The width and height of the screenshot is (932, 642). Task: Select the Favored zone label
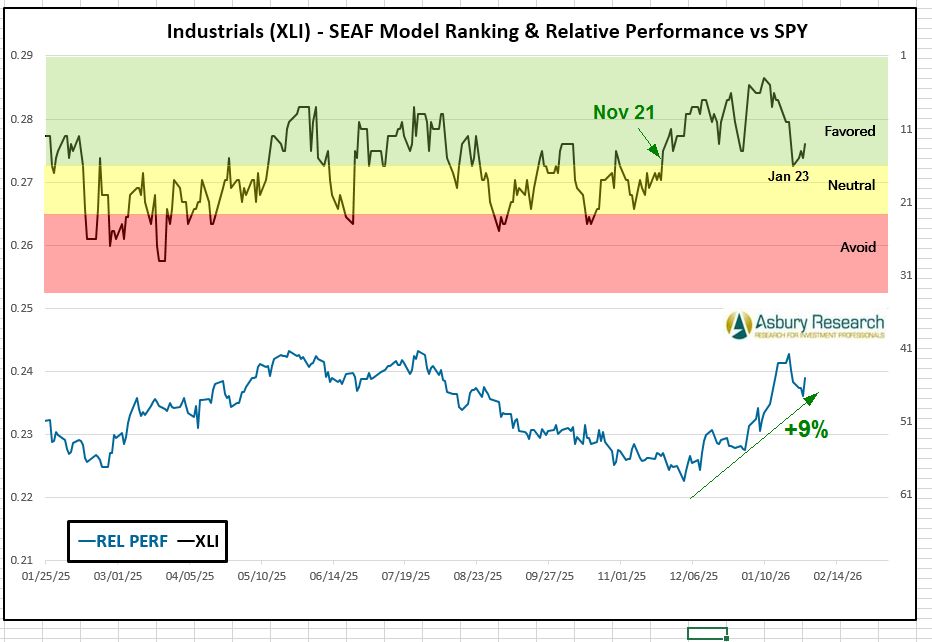point(849,131)
